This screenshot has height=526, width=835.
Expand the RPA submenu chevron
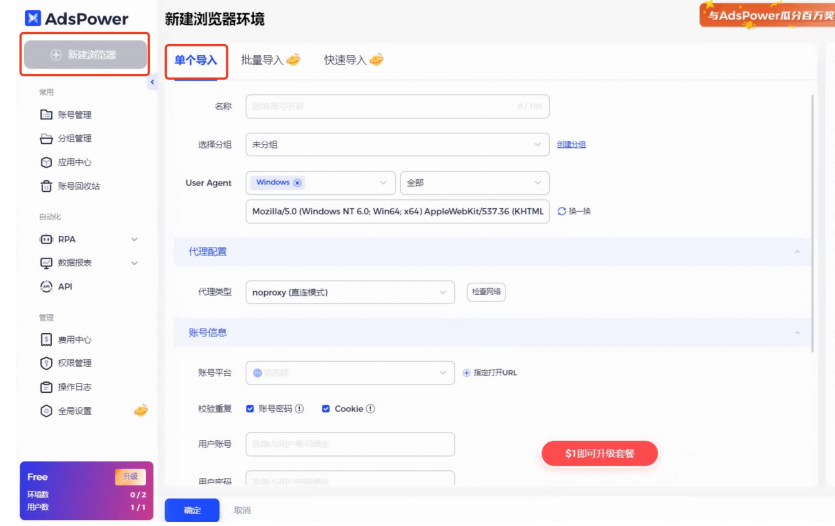[x=134, y=240]
